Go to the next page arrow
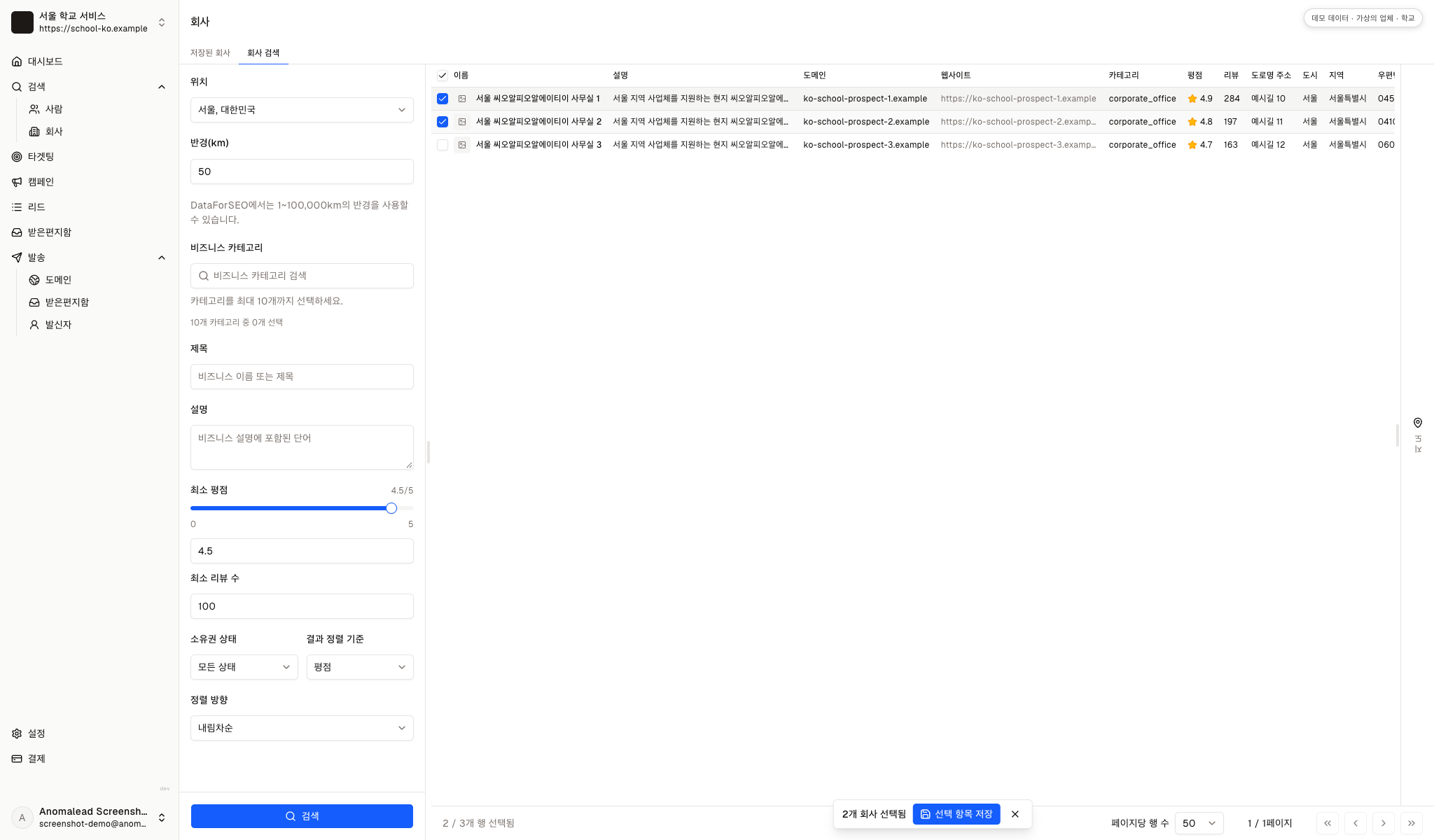This screenshot has height=840, width=1434. pos(1384,823)
